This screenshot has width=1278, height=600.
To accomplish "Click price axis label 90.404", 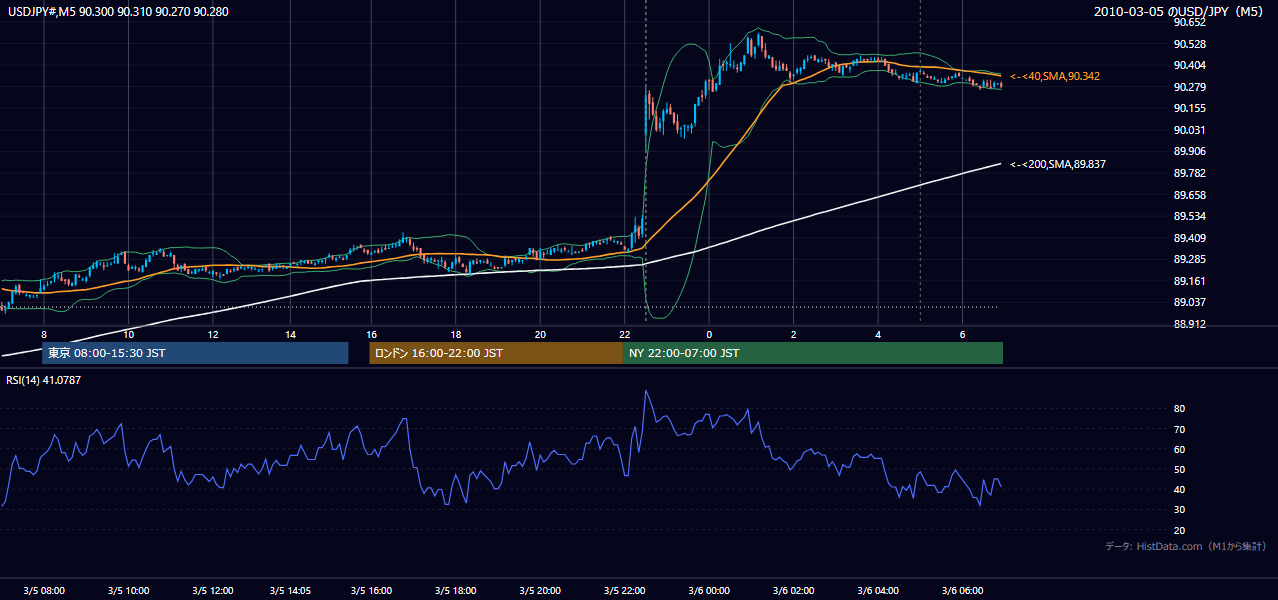I will [1189, 65].
